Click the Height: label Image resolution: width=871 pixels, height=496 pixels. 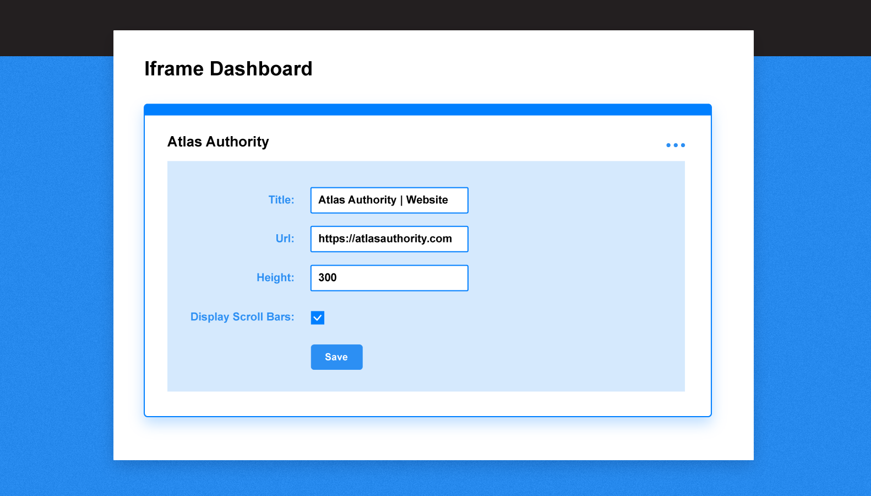click(x=276, y=278)
